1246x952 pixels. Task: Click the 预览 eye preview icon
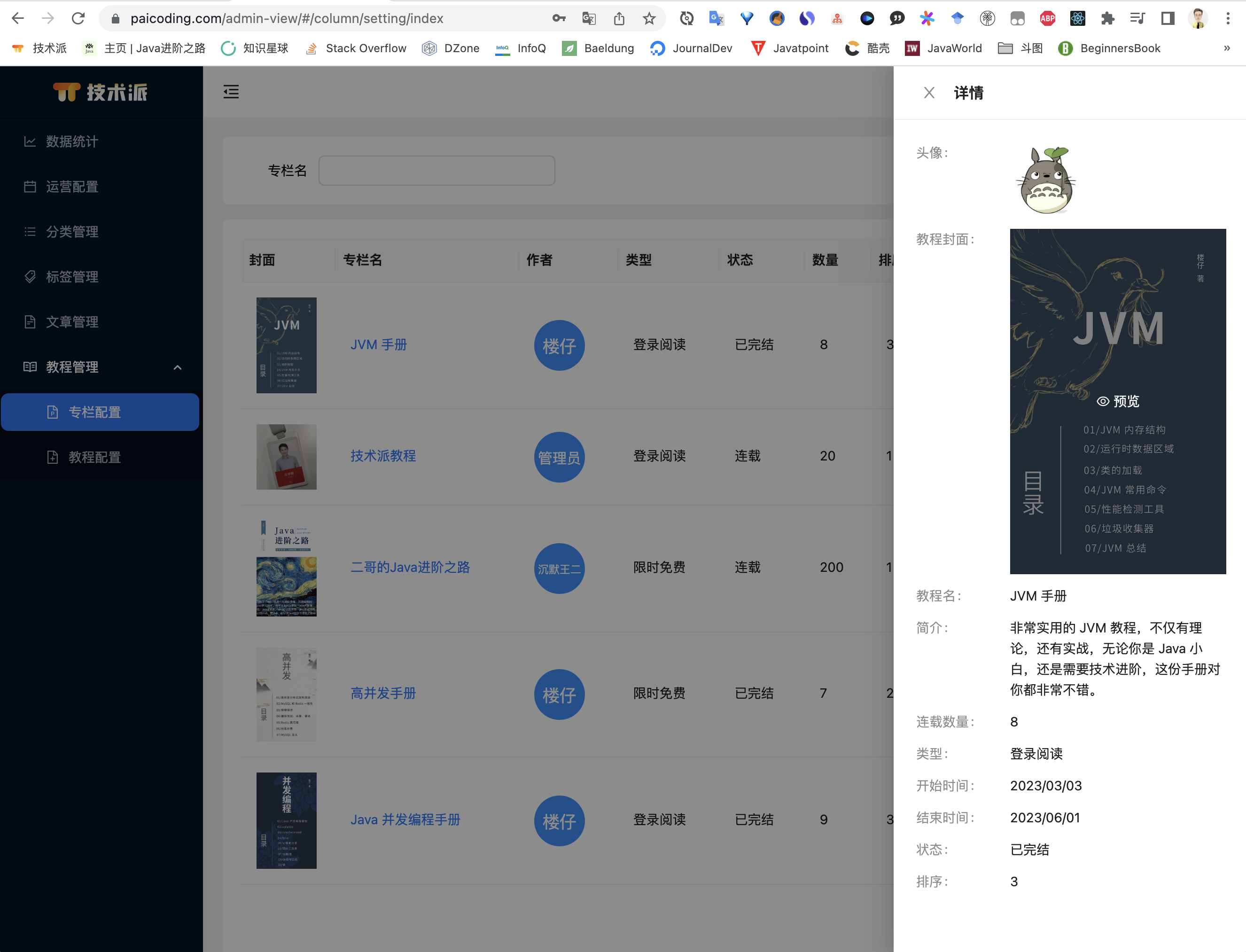tap(1103, 401)
